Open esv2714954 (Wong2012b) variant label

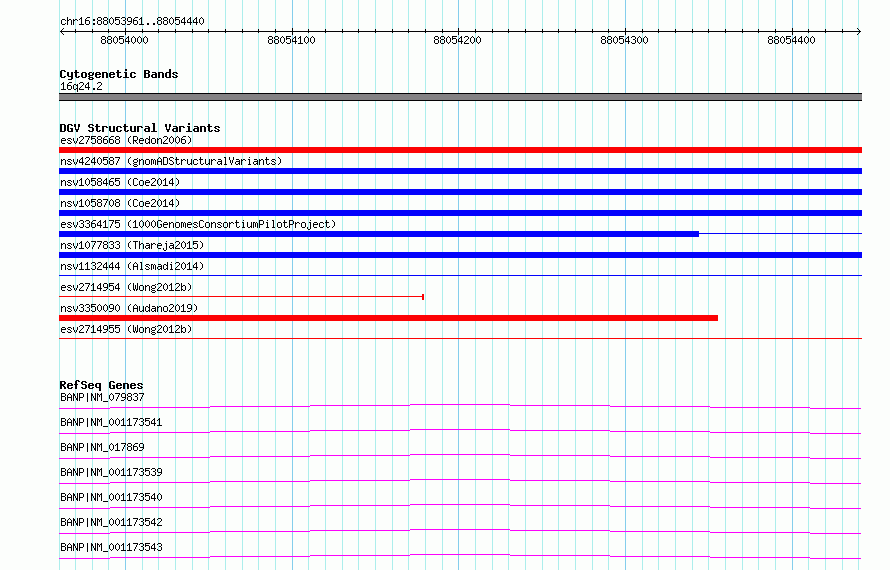[126, 287]
